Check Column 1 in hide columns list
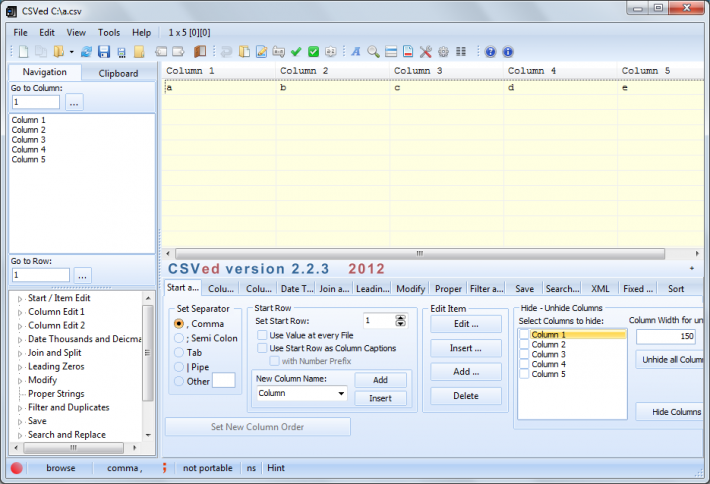Image resolution: width=710 pixels, height=484 pixels. click(x=524, y=335)
